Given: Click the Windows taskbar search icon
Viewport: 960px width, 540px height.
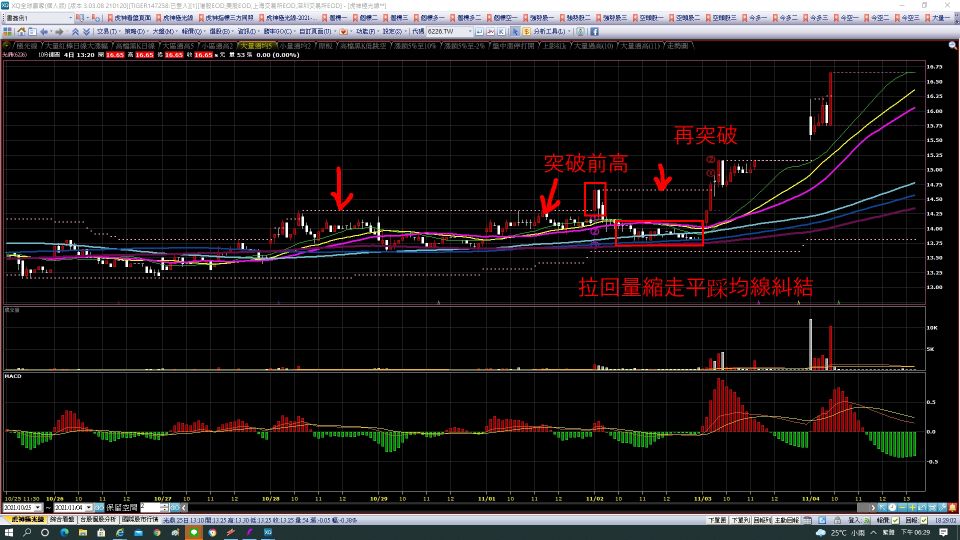Looking at the screenshot, I should click(29, 533).
